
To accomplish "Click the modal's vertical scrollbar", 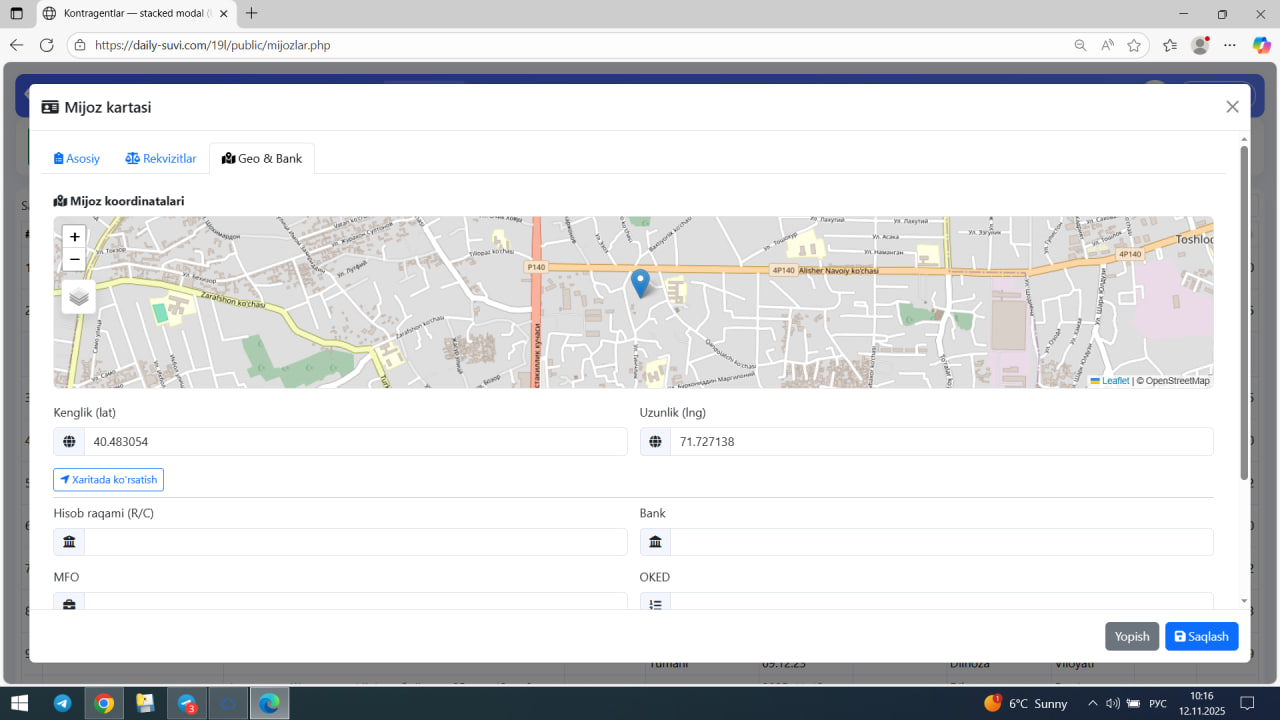I will [1244, 312].
